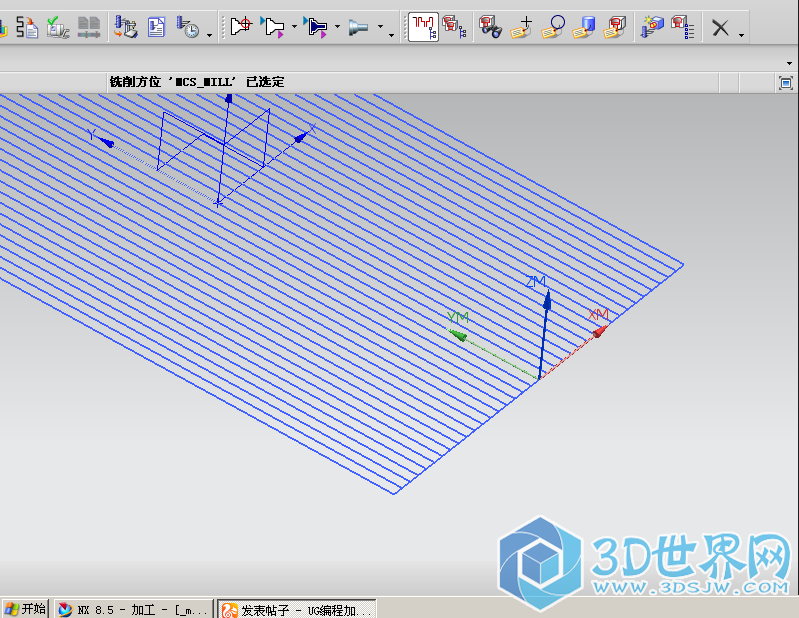The height and width of the screenshot is (618, 799).
Task: Open dropdown arrow next to X icon
Action: [741, 35]
